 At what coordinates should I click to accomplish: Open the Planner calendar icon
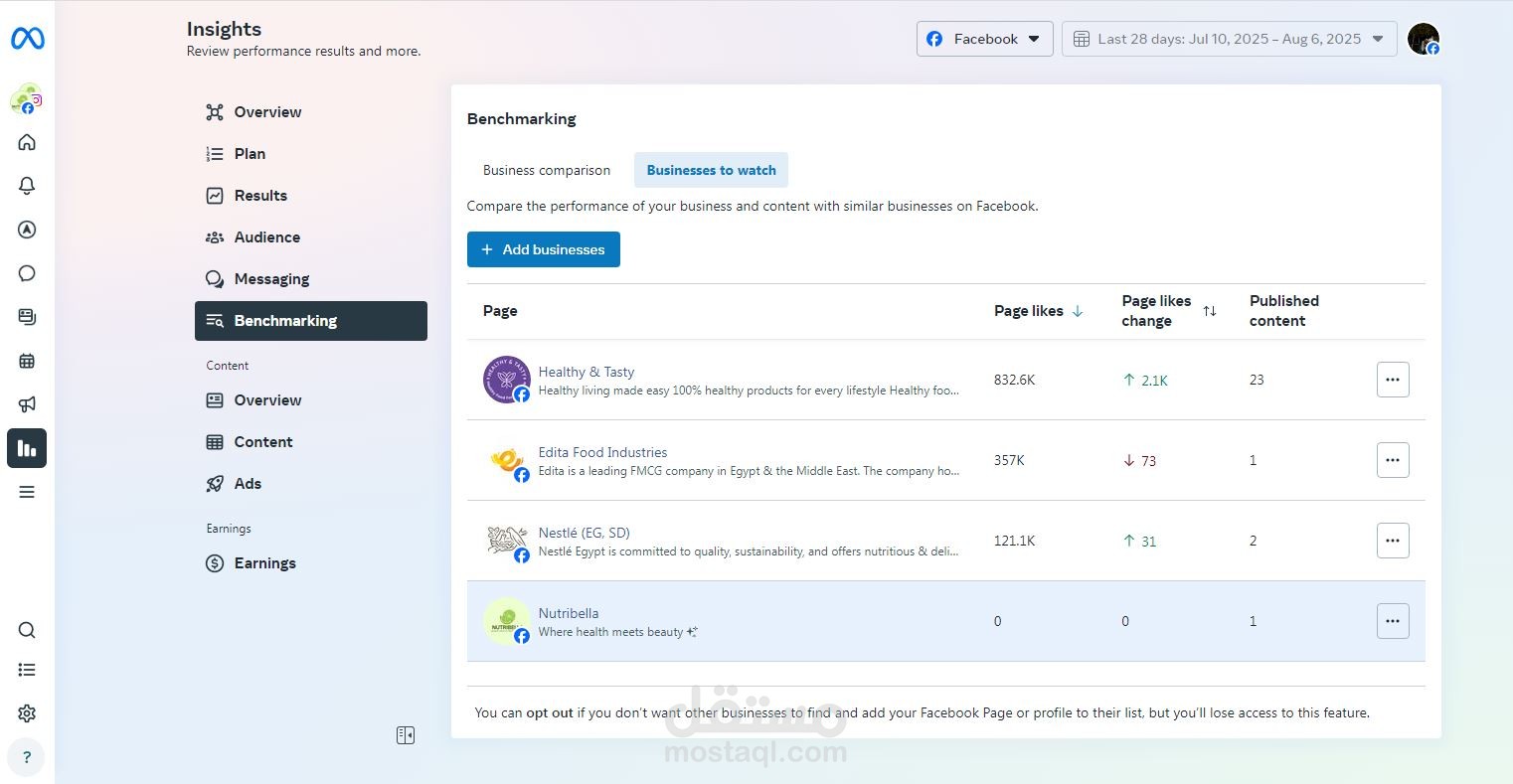[27, 361]
